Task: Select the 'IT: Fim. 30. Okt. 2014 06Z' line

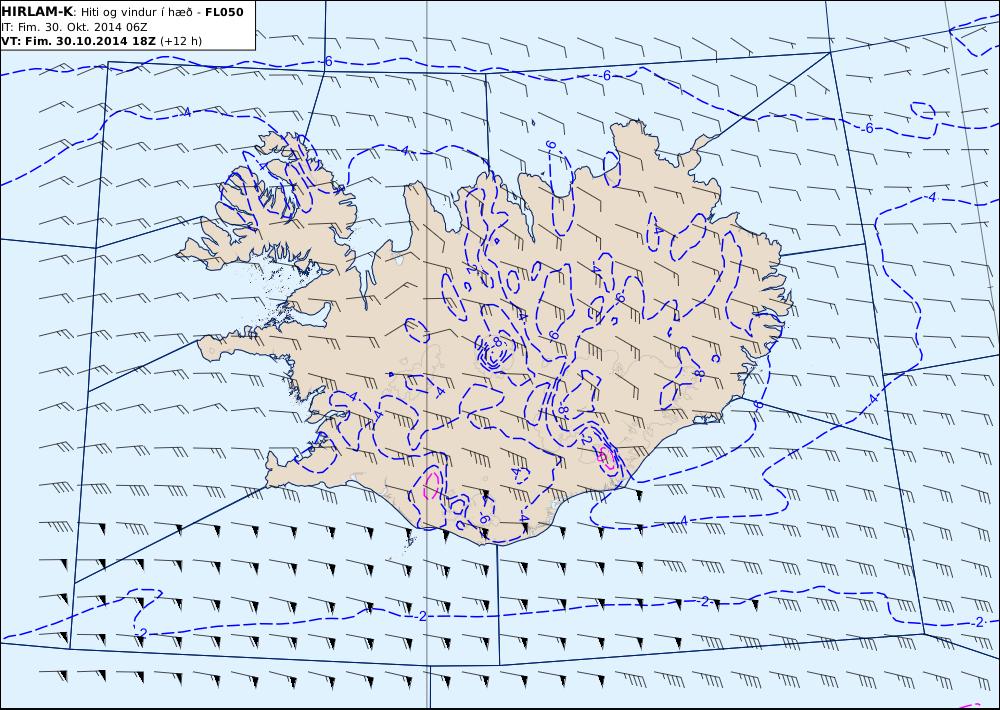Action: tap(74, 27)
